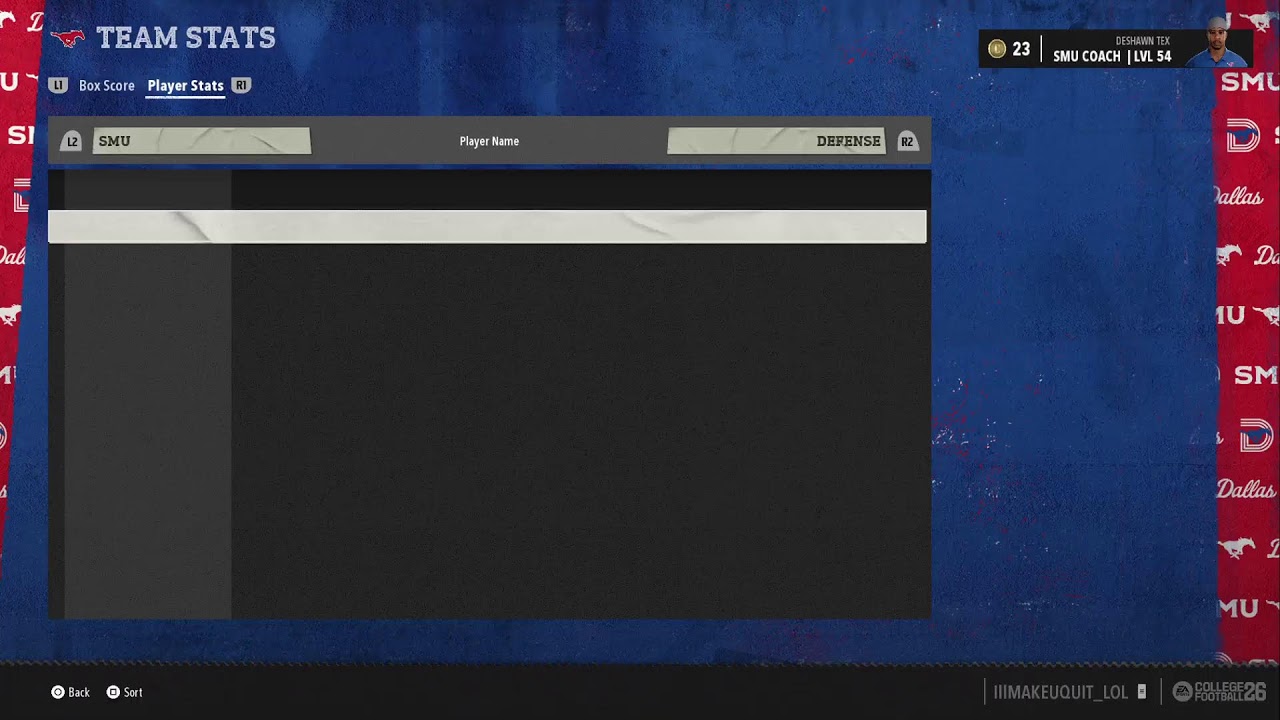1280x720 pixels.
Task: Click the L2 trigger icon
Action: point(71,141)
